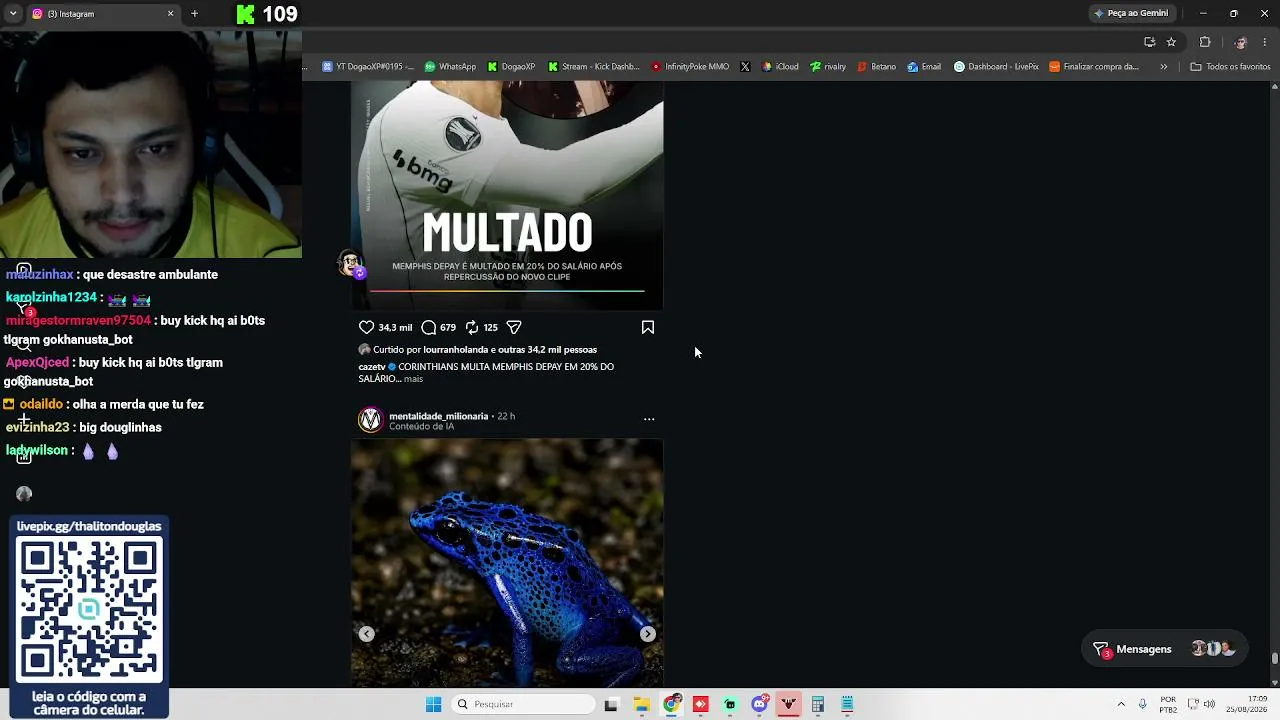The image size is (1280, 720).
Task: Open Discord from taskbar
Action: (759, 704)
